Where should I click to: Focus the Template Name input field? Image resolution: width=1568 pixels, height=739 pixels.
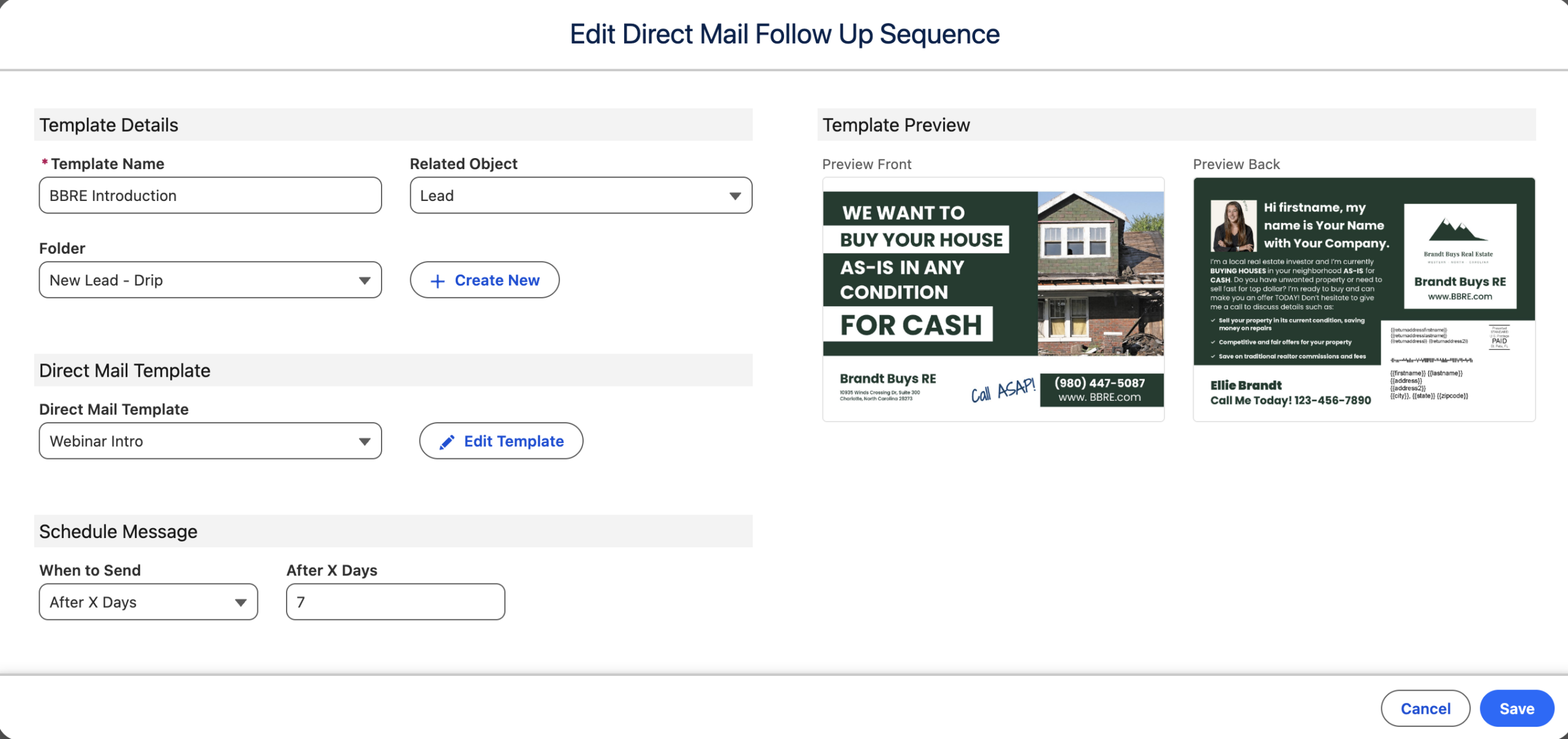(210, 196)
